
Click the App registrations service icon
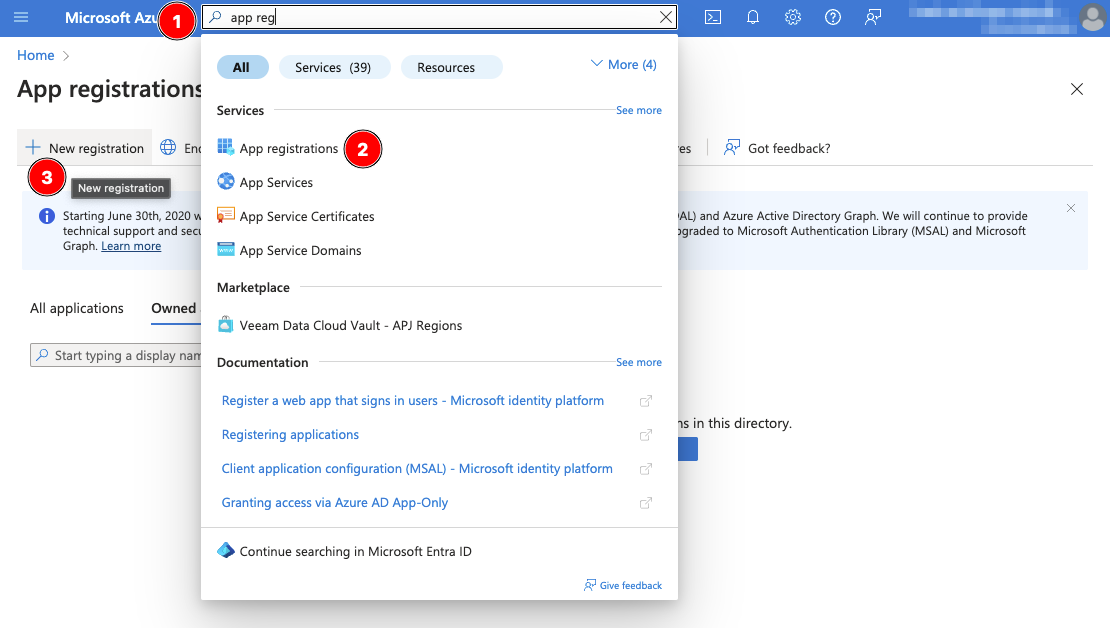226,147
